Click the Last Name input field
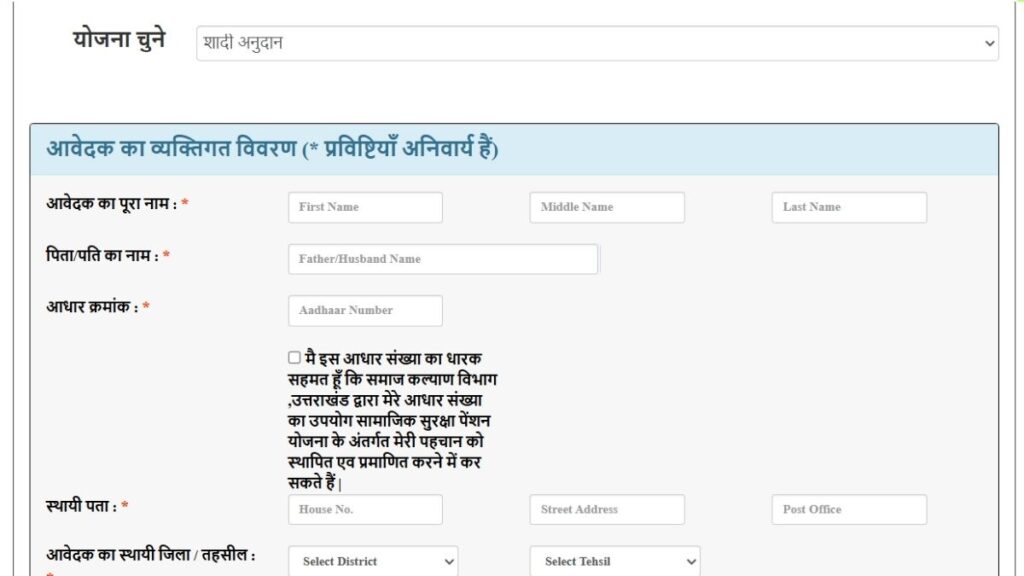Image resolution: width=1024 pixels, height=576 pixels. (849, 207)
